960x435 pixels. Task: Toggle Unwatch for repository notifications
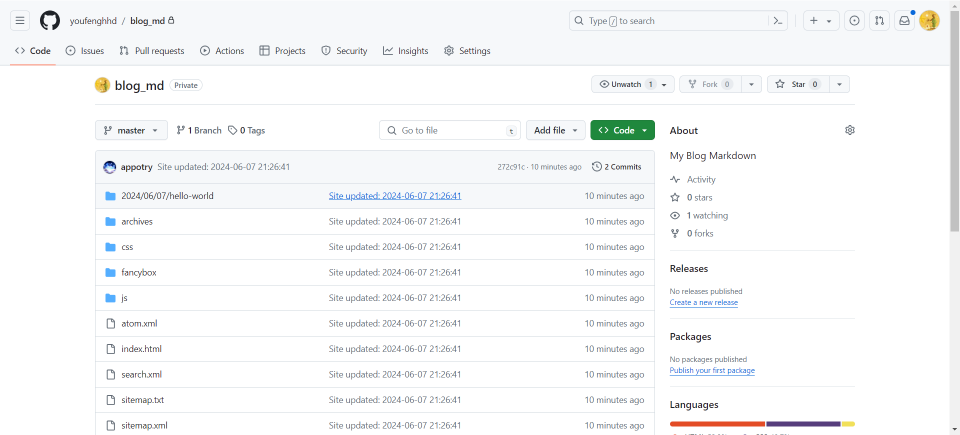pyautogui.click(x=626, y=84)
